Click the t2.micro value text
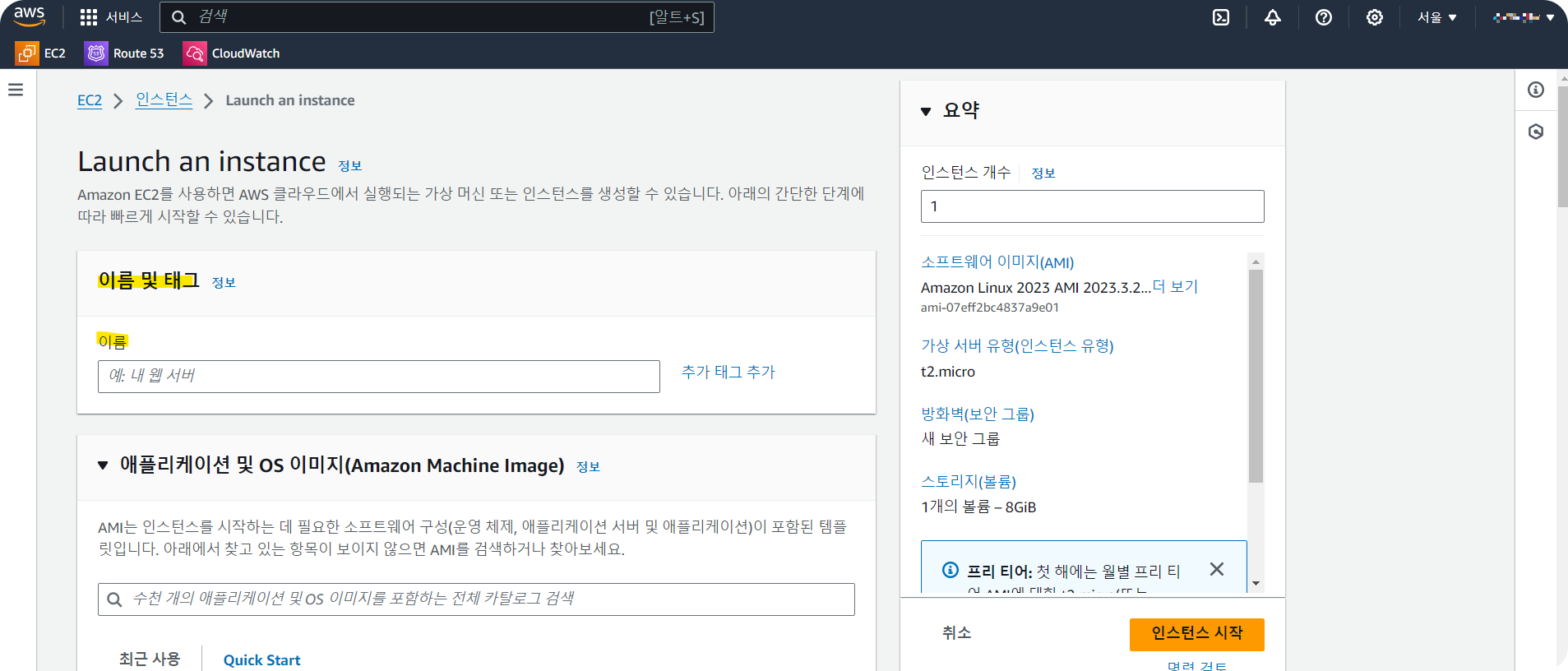Screen dimensions: 1568x671 [x=948, y=372]
